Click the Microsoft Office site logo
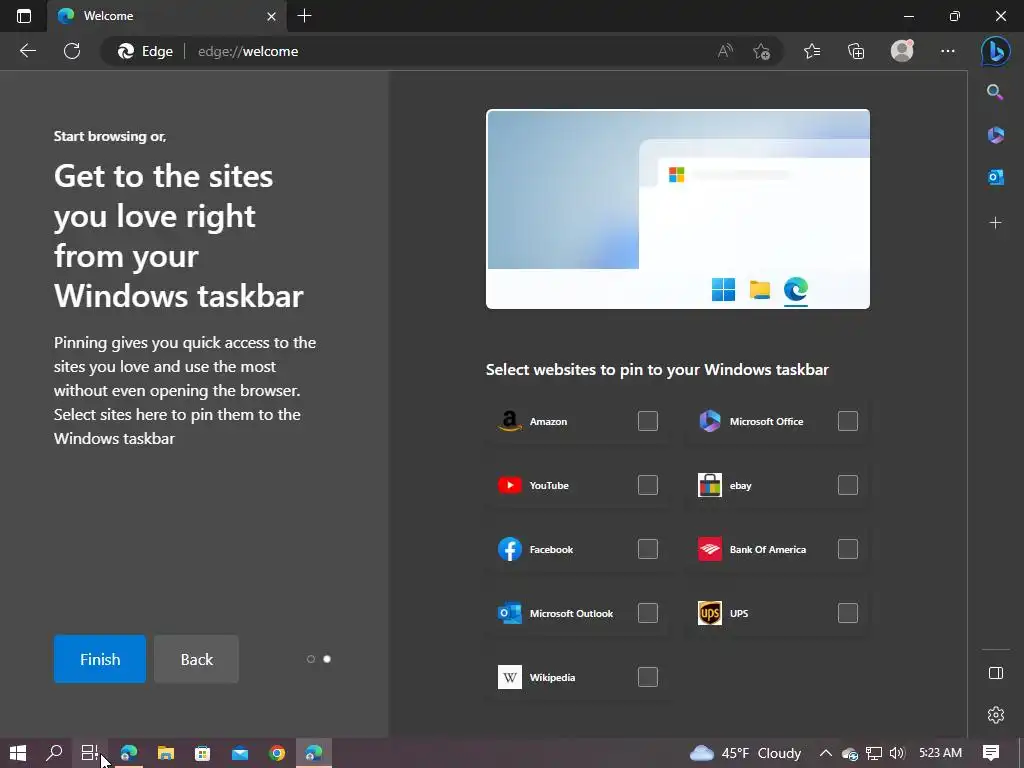Screen dimensions: 1024x768 [x=710, y=421]
